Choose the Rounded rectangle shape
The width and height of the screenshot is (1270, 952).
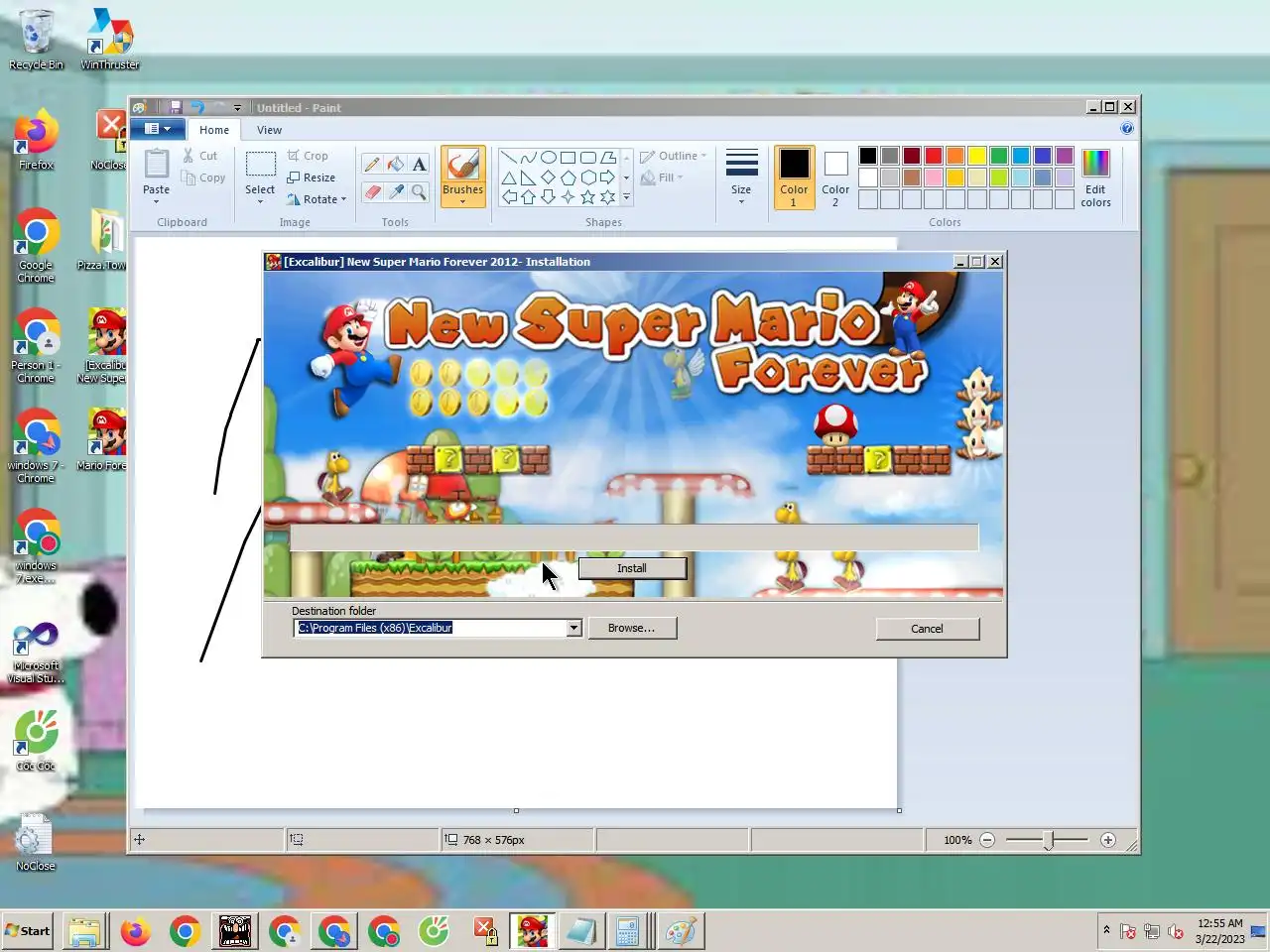pos(587,158)
